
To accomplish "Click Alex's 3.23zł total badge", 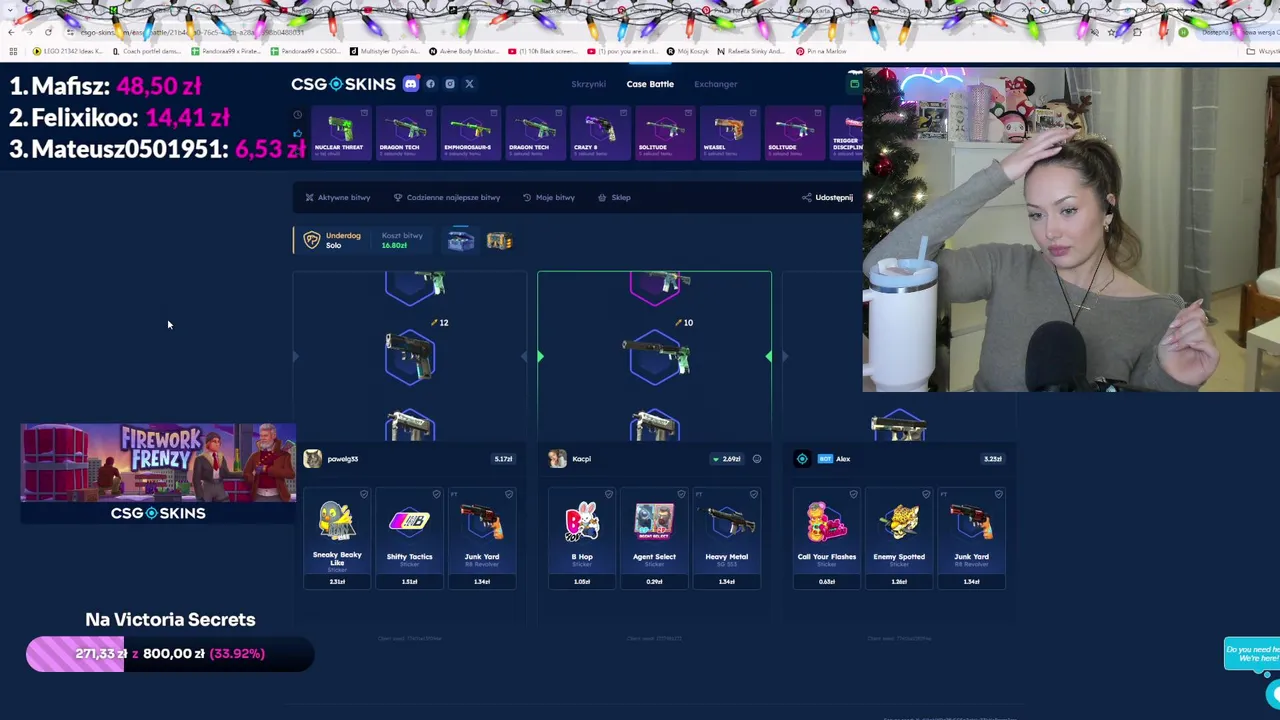I will pyautogui.click(x=992, y=459).
